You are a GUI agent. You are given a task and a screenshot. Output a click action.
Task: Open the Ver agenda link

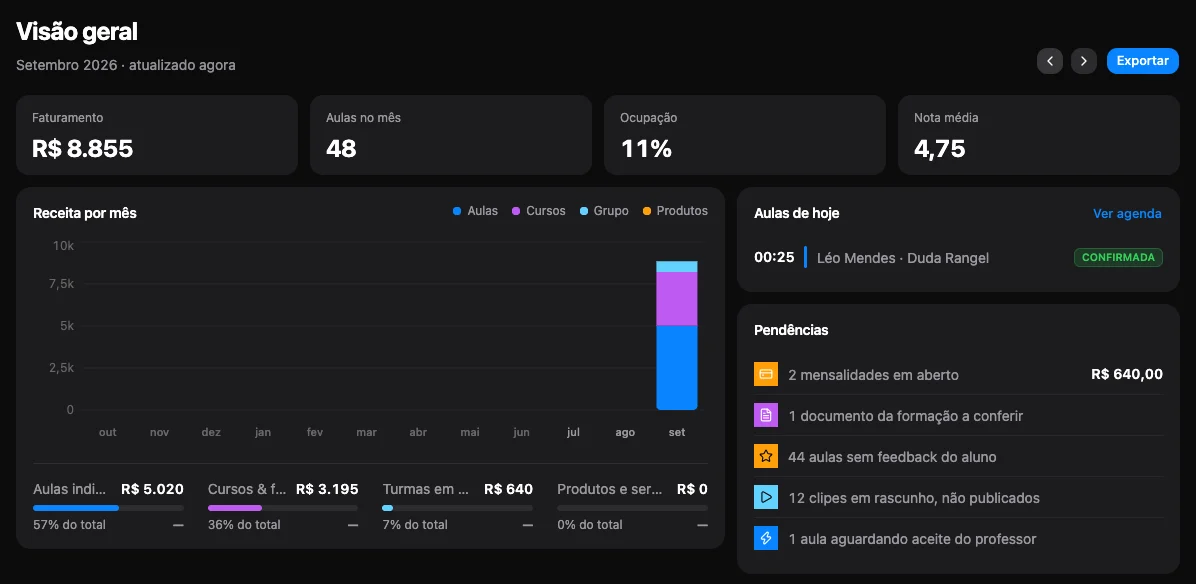click(x=1127, y=213)
